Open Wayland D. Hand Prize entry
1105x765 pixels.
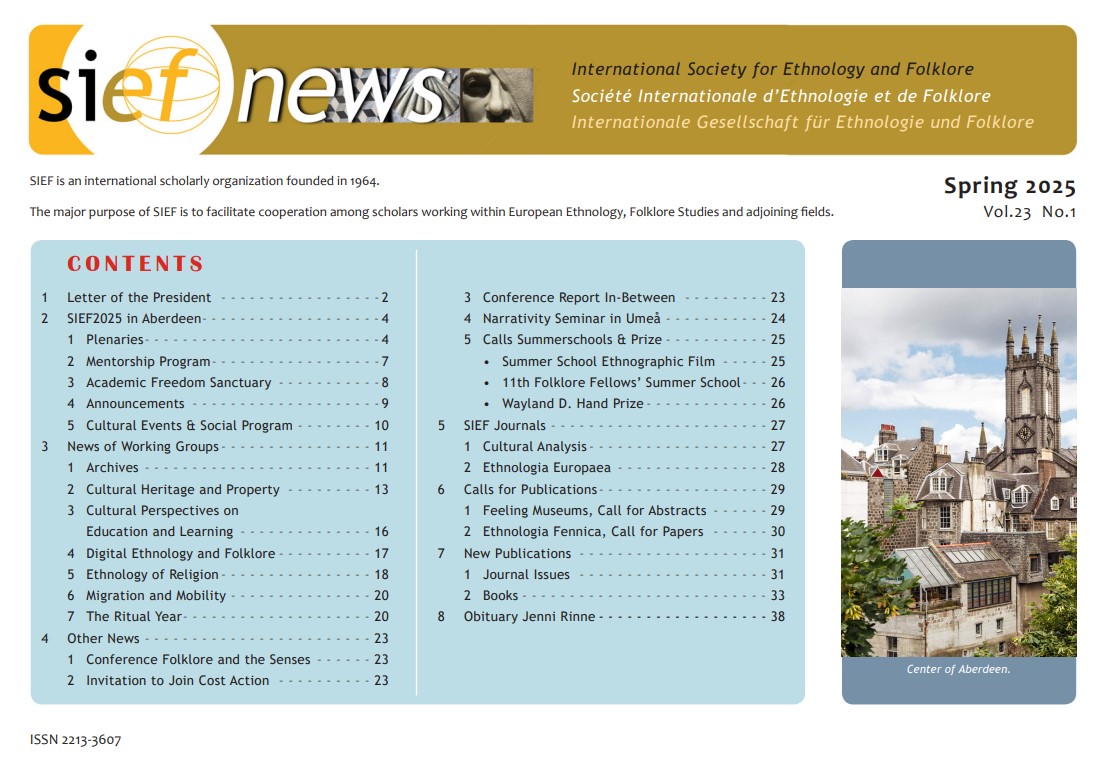tap(573, 403)
